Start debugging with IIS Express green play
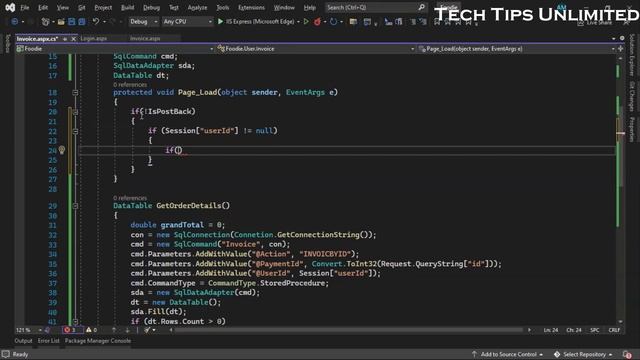 tap(220, 21)
